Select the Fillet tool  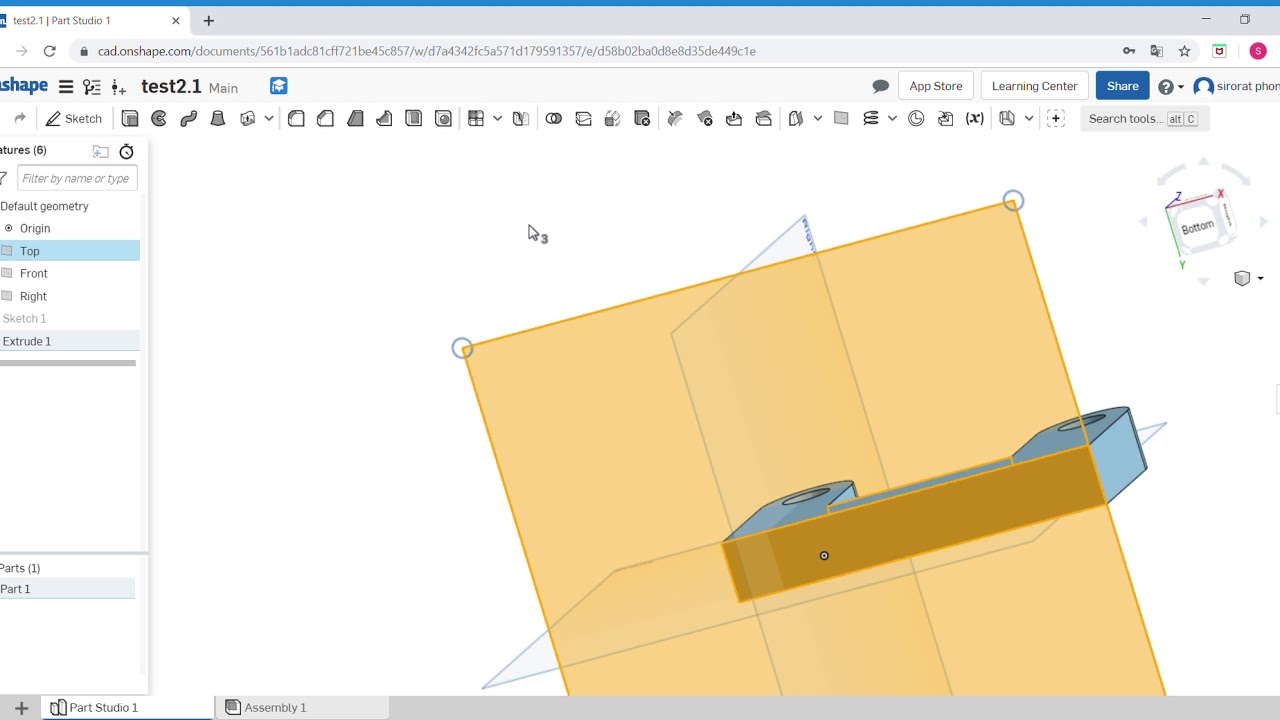pyautogui.click(x=296, y=119)
